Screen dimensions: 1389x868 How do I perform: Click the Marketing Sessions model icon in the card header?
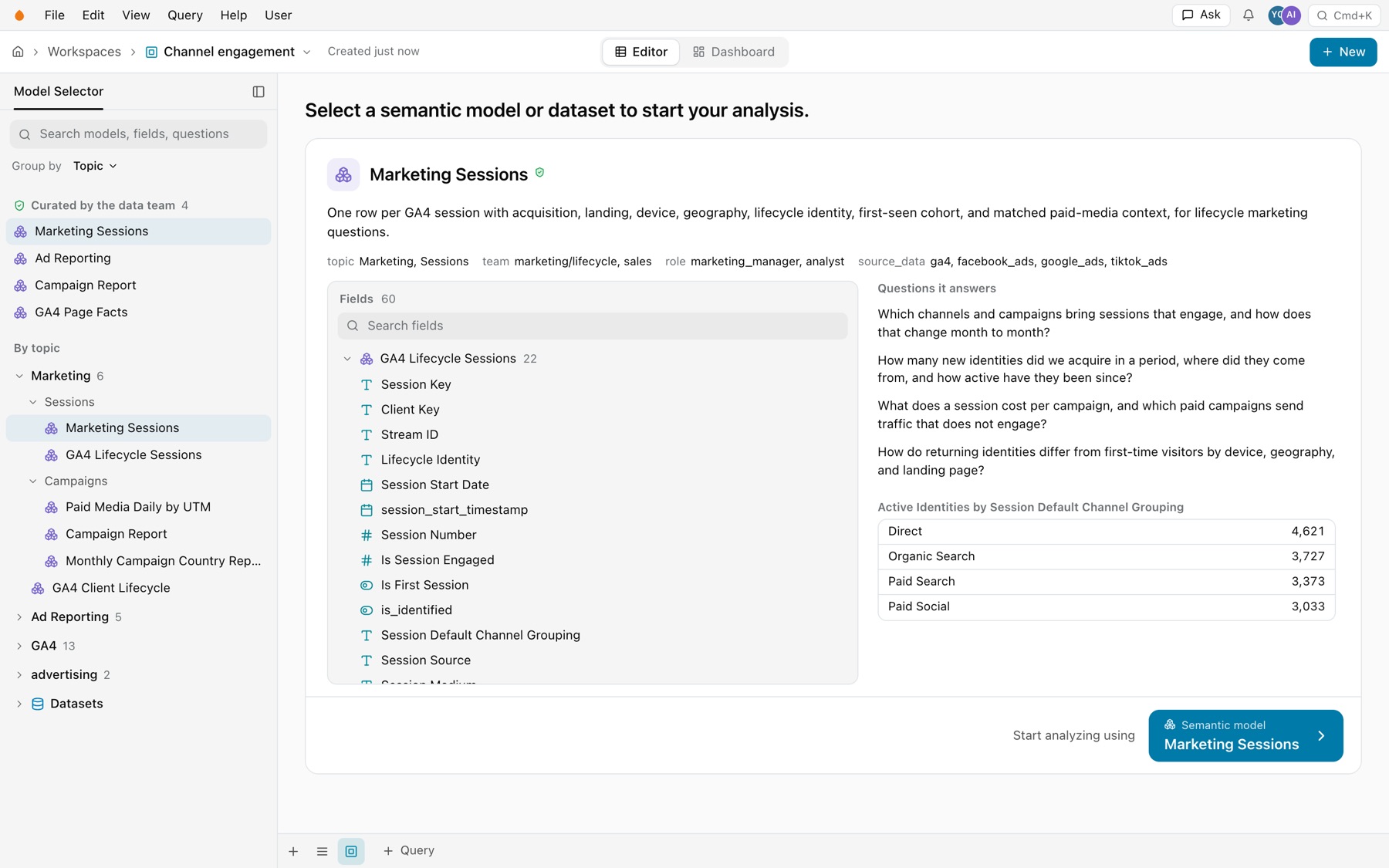point(343,174)
